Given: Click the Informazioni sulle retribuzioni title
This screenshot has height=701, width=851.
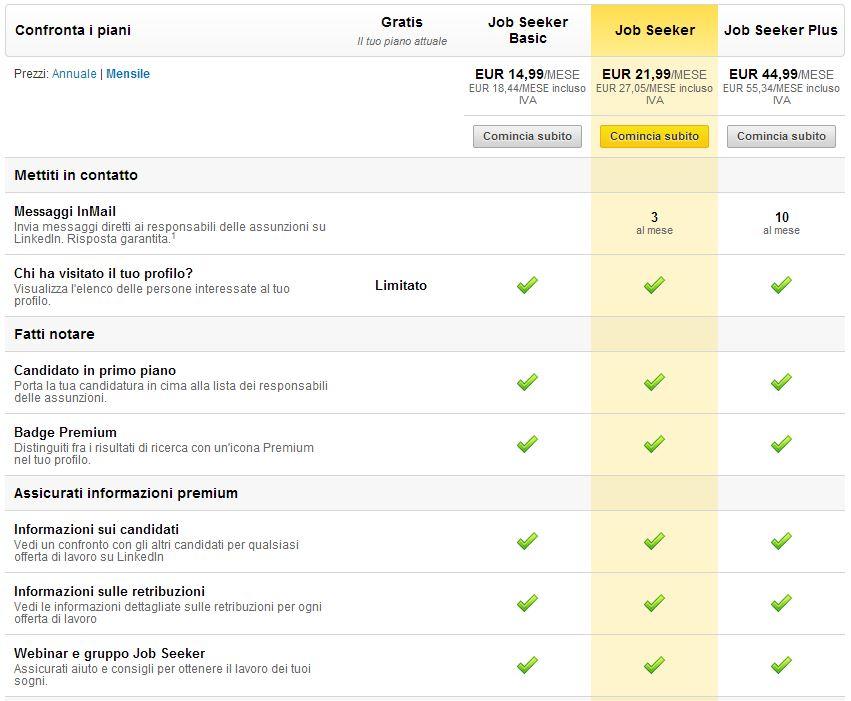Looking at the screenshot, I should (x=110, y=591).
